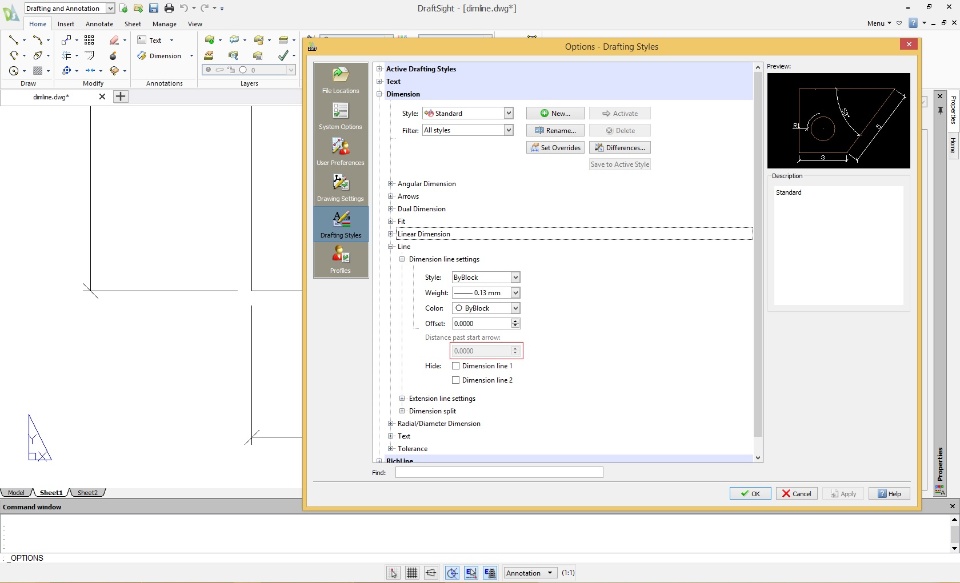Toggle the Snap button in the status bar
The image size is (960, 583).
(394, 573)
